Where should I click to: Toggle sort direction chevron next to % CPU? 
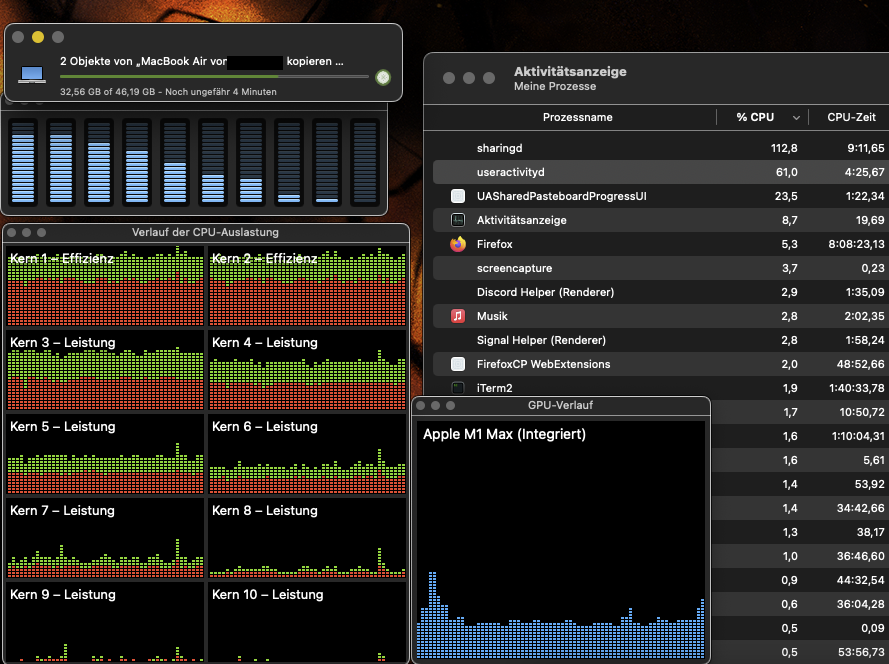796,118
